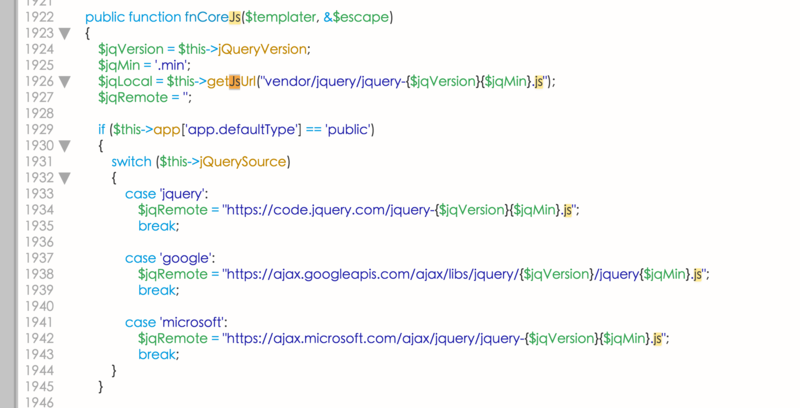Click the case 'microsoft' label
800x408 pixels.
pos(176,322)
